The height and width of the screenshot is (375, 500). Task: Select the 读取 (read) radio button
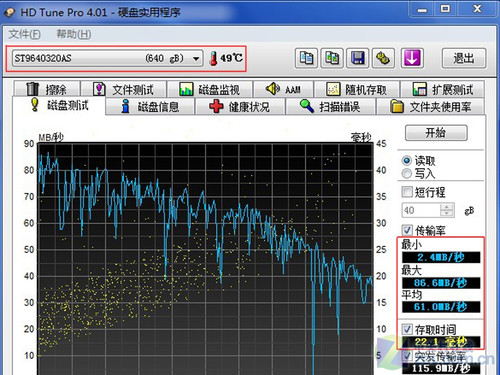click(x=407, y=161)
